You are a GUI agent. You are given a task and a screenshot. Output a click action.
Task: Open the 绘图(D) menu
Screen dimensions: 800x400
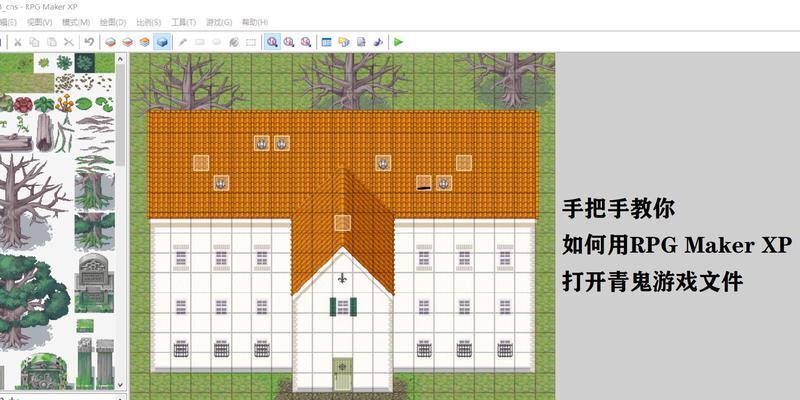[x=113, y=22]
